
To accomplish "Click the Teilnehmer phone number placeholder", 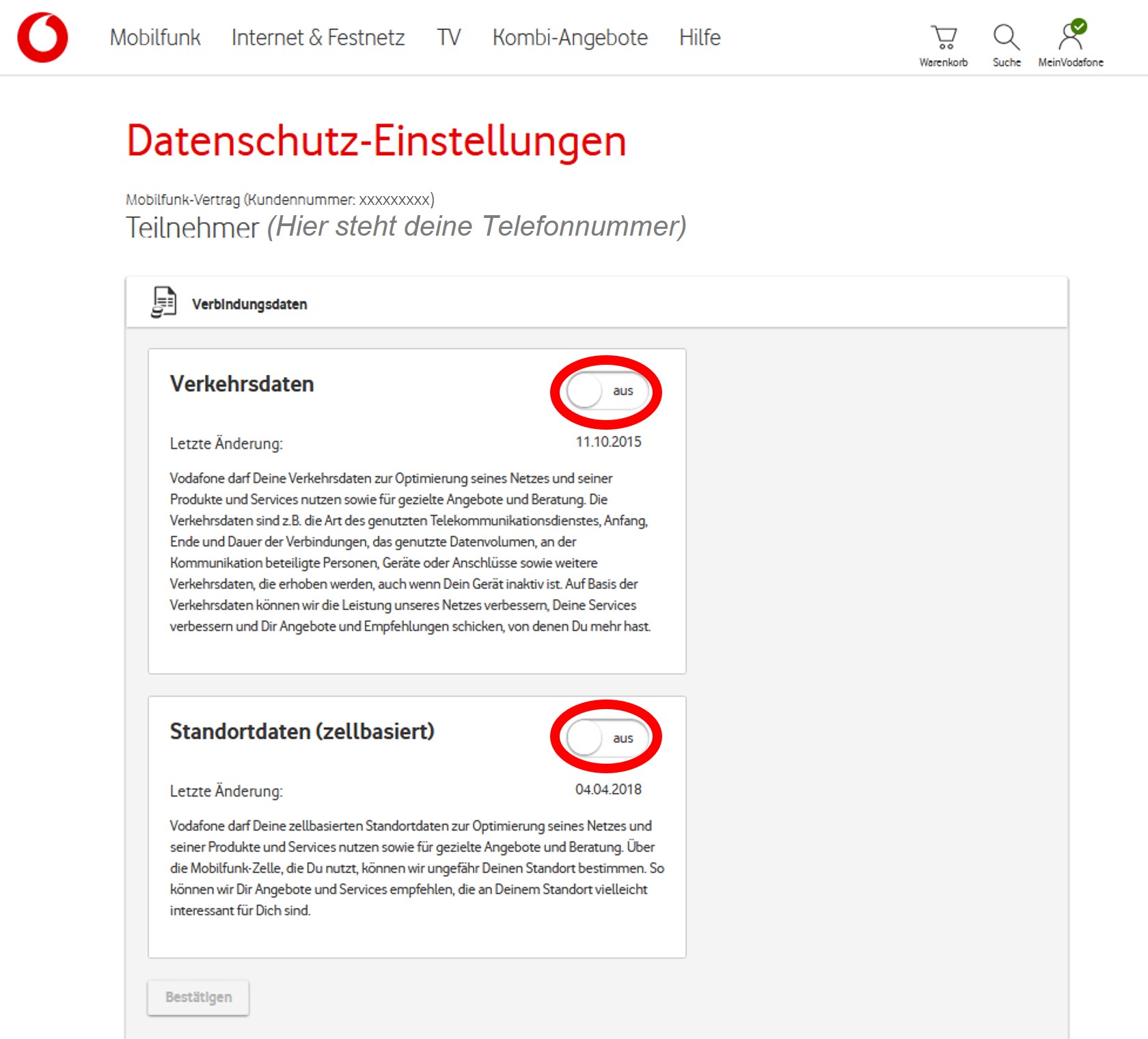I will point(476,227).
